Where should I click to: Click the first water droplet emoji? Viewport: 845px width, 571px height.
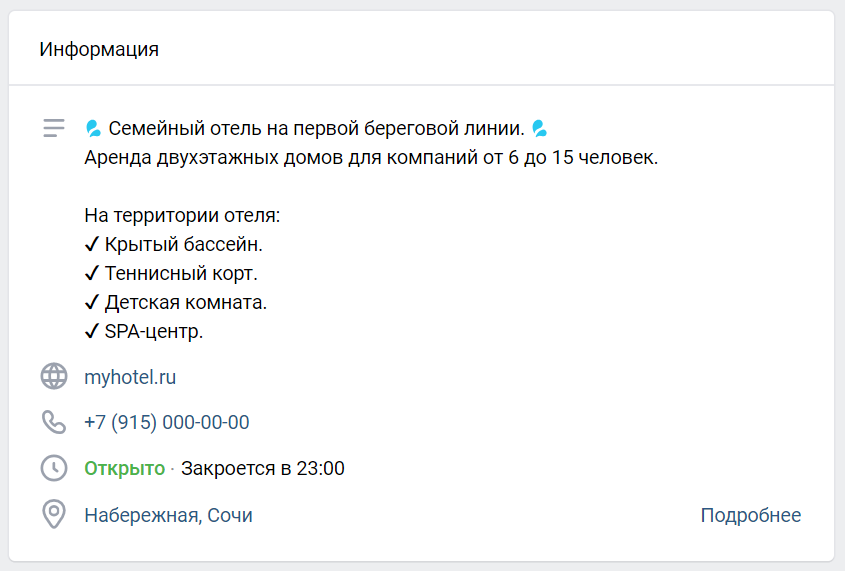tap(93, 128)
